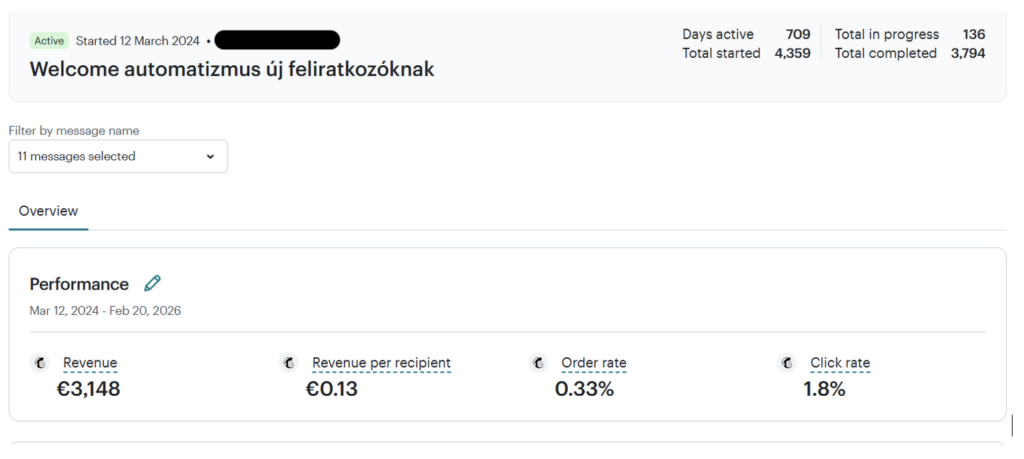Click the Welcome automatizmus flow title

pyautogui.click(x=231, y=70)
